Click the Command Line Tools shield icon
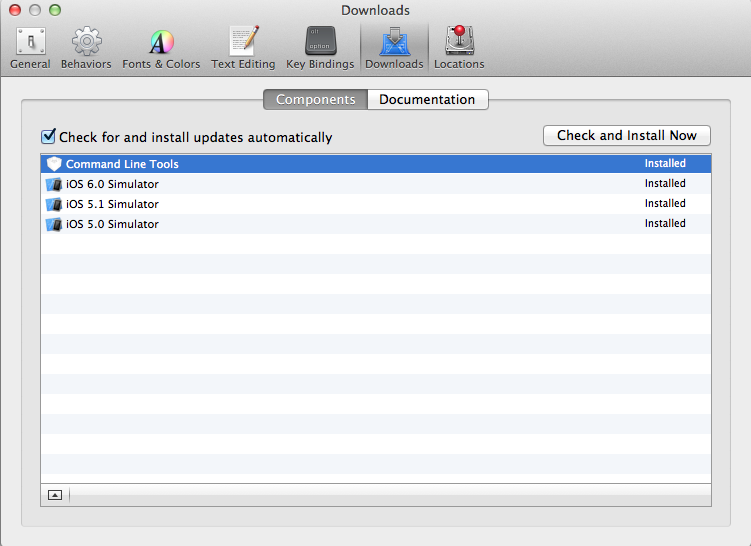Viewport: 751px width, 546px height. point(54,164)
